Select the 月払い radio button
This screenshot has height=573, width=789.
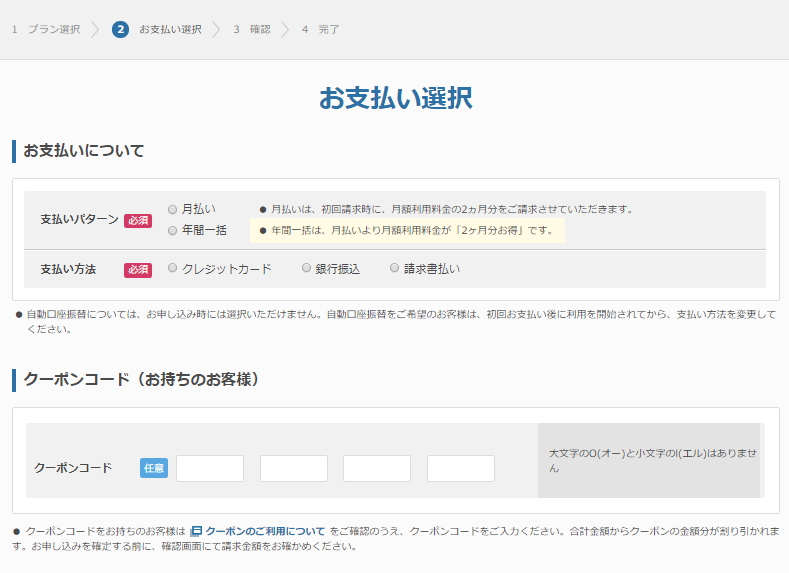[173, 209]
